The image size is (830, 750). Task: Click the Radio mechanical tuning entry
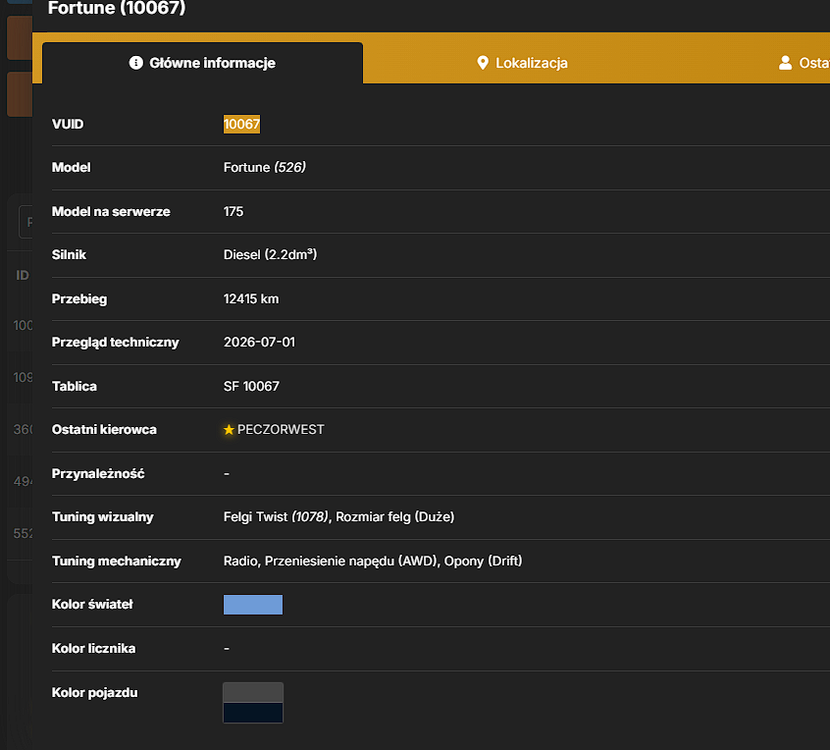pos(240,561)
